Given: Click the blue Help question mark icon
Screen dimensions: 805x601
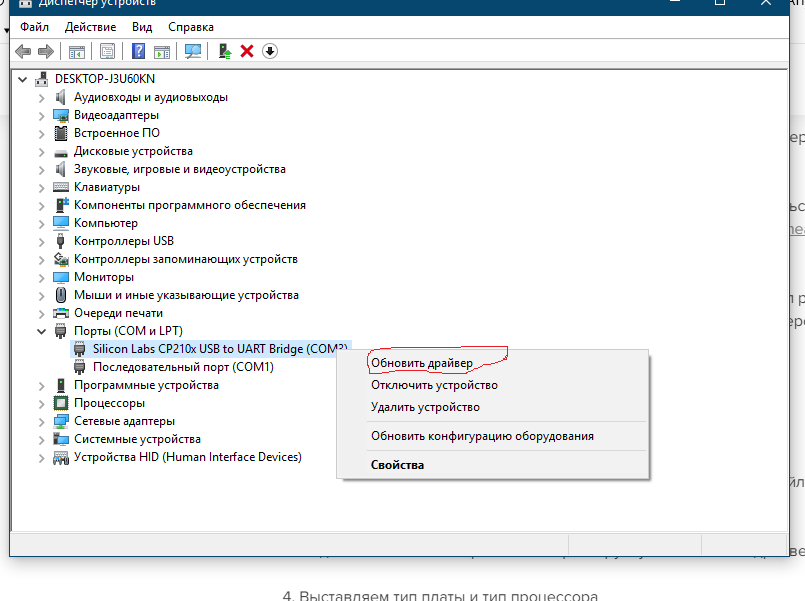Looking at the screenshot, I should point(139,51).
